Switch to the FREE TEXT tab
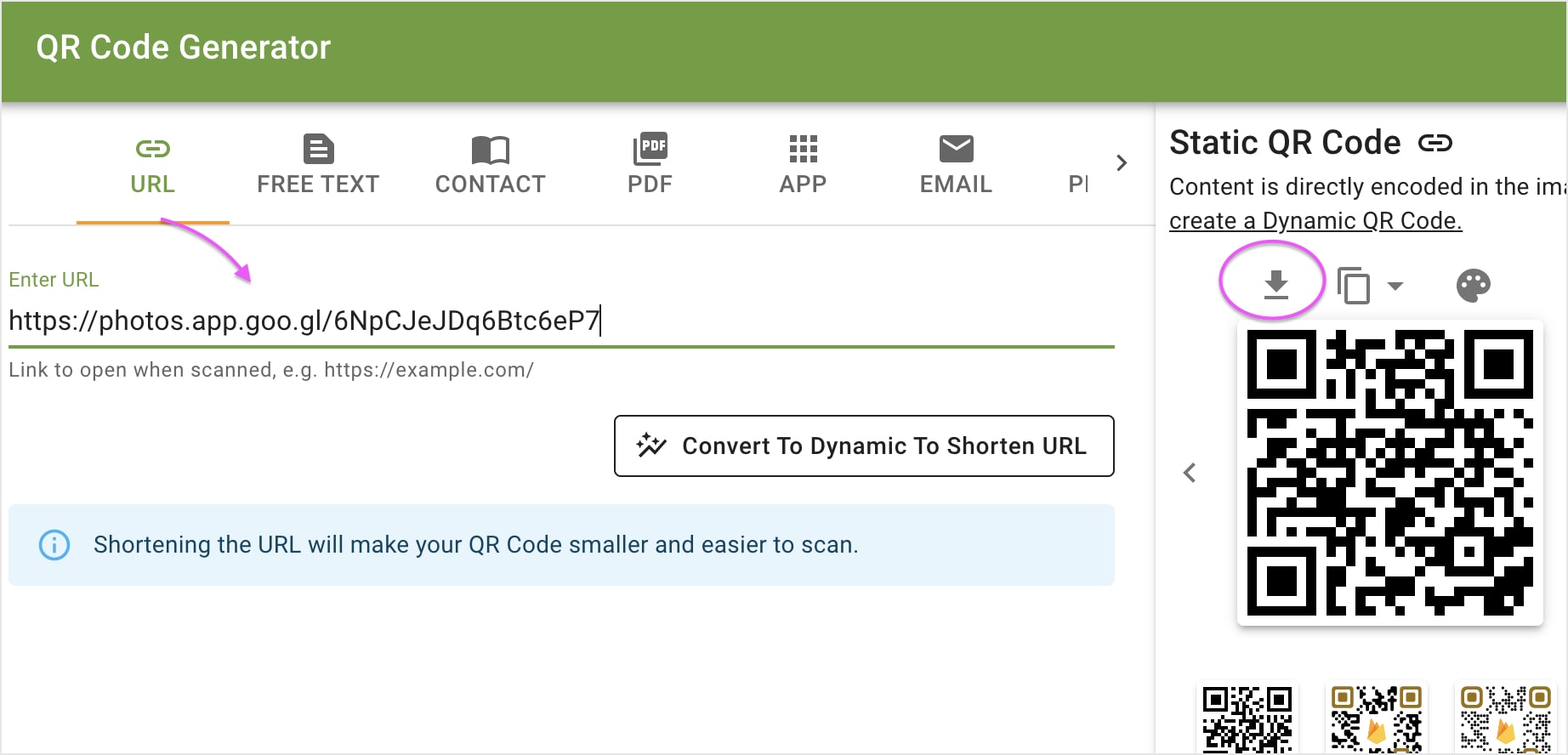Viewport: 1568px width, 755px height. click(318, 165)
